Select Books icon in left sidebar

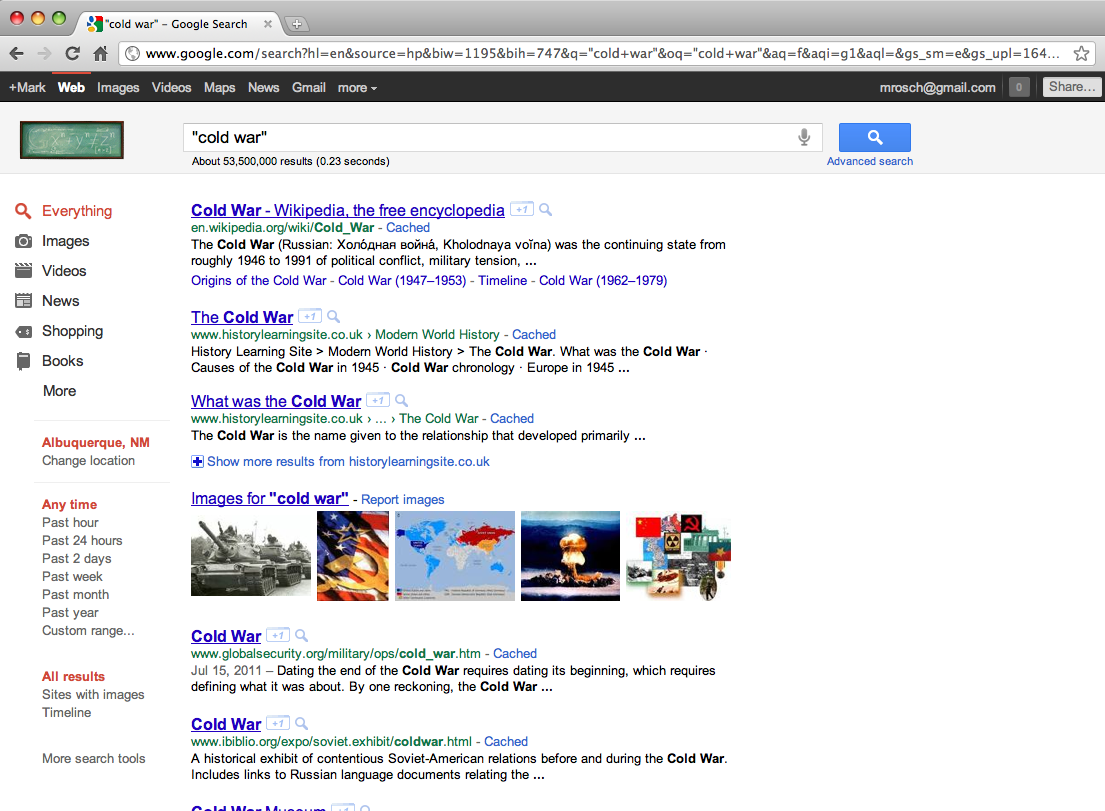click(23, 361)
